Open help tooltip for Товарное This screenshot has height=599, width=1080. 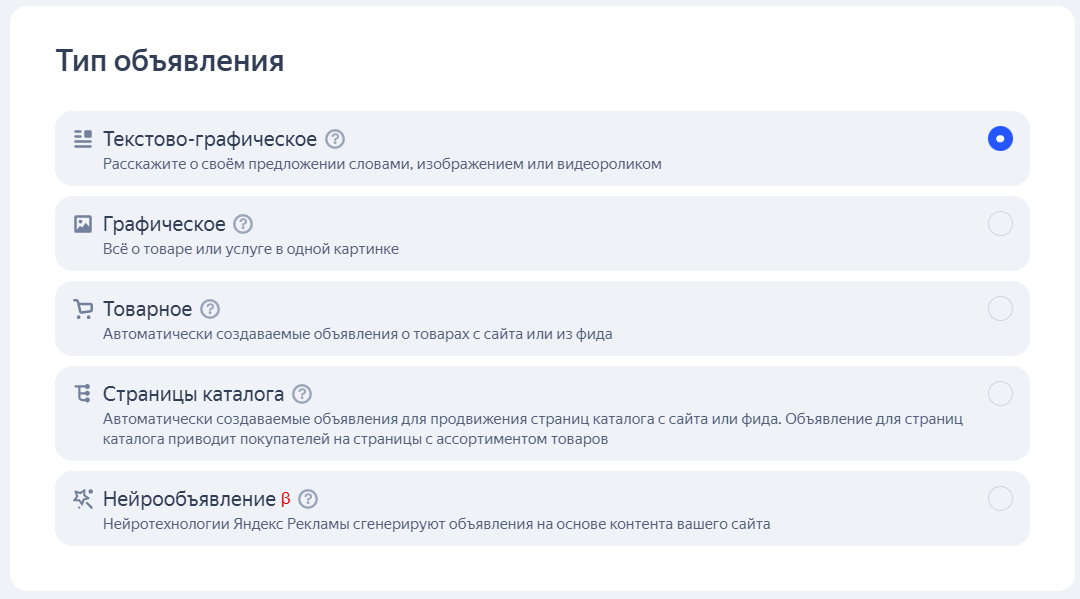coord(209,309)
